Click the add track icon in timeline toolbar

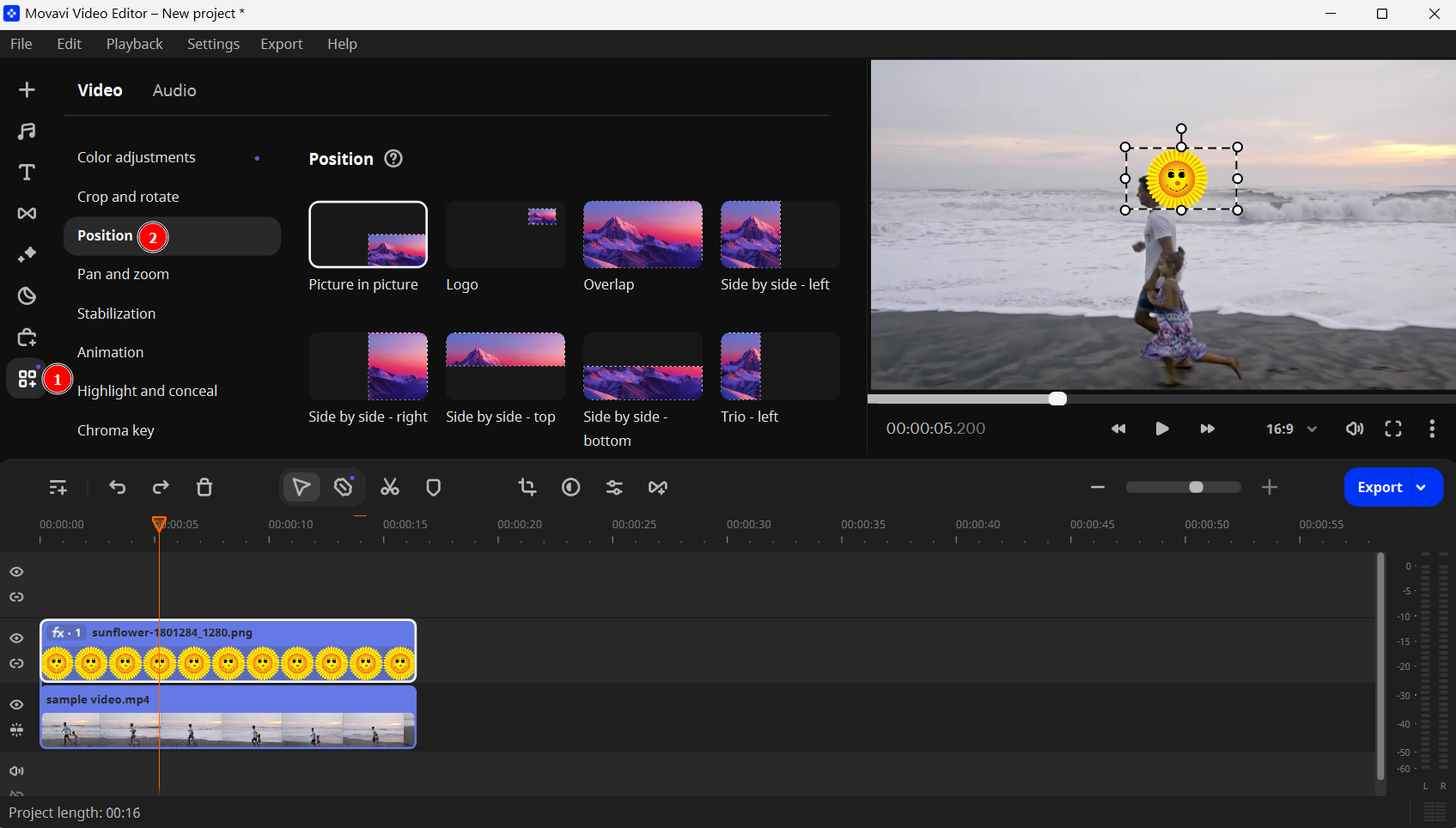(x=58, y=488)
